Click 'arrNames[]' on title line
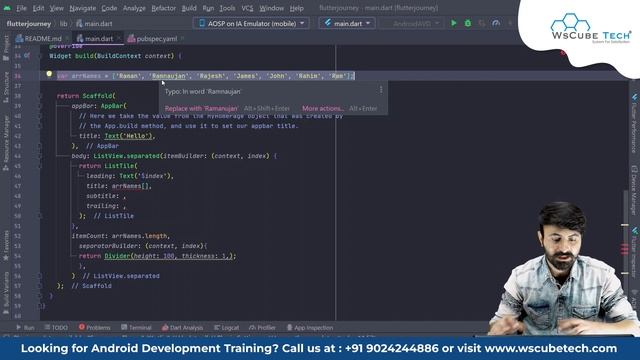 [131, 186]
